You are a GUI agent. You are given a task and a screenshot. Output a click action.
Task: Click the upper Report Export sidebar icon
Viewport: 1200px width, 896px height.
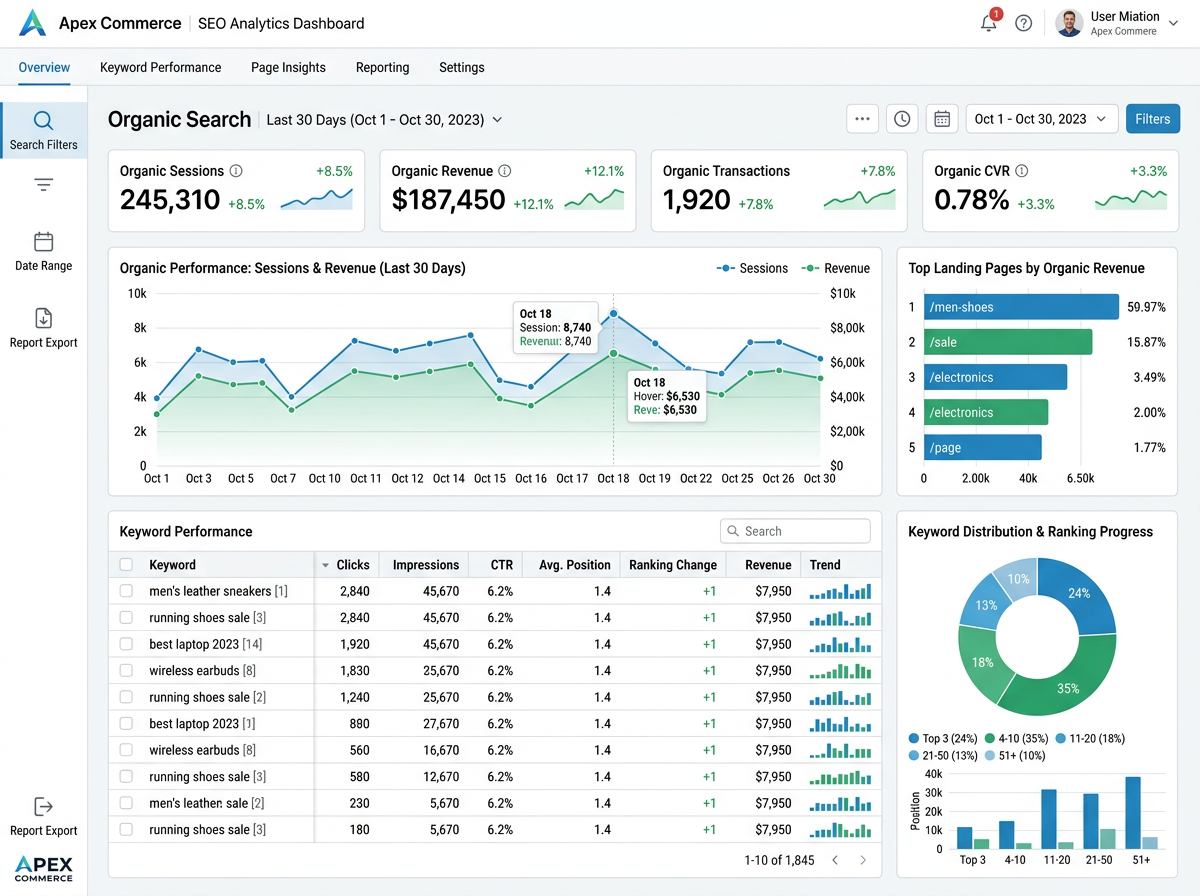(x=43, y=318)
